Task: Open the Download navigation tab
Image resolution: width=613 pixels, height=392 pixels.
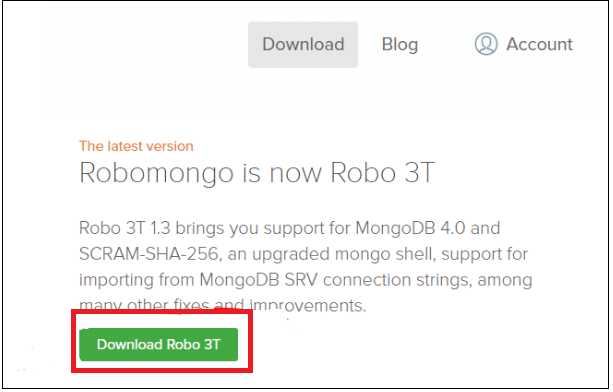Action: (303, 45)
